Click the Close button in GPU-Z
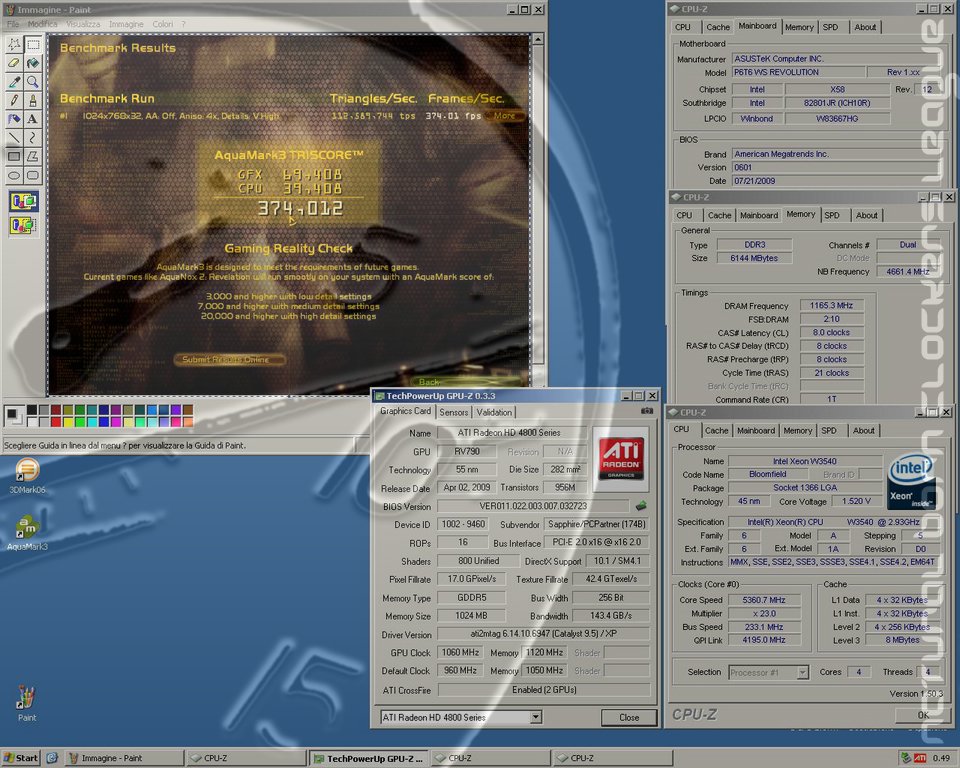The image size is (960, 768). 629,717
